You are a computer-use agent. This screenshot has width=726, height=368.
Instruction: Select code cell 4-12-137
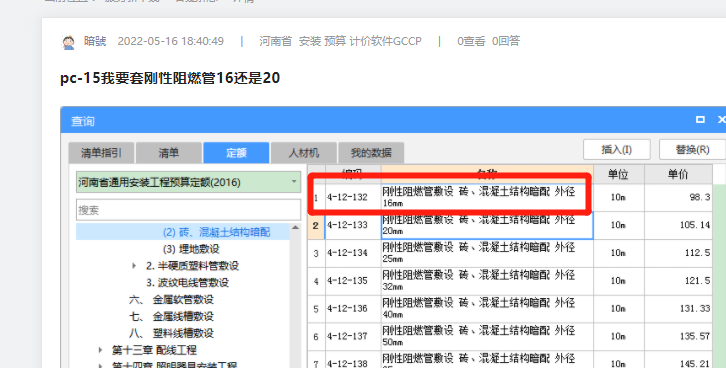click(x=353, y=337)
